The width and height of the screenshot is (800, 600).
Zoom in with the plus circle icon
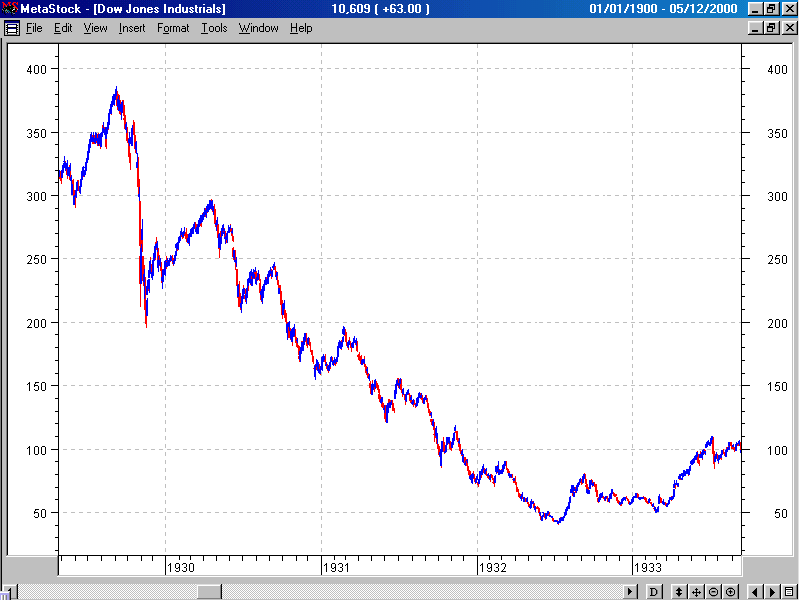(x=731, y=592)
